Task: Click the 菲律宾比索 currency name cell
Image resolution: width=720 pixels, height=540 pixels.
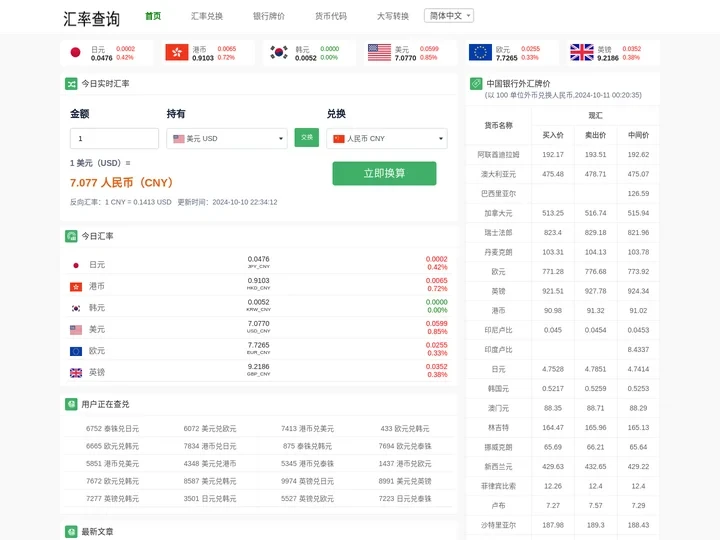Action: tap(498, 486)
